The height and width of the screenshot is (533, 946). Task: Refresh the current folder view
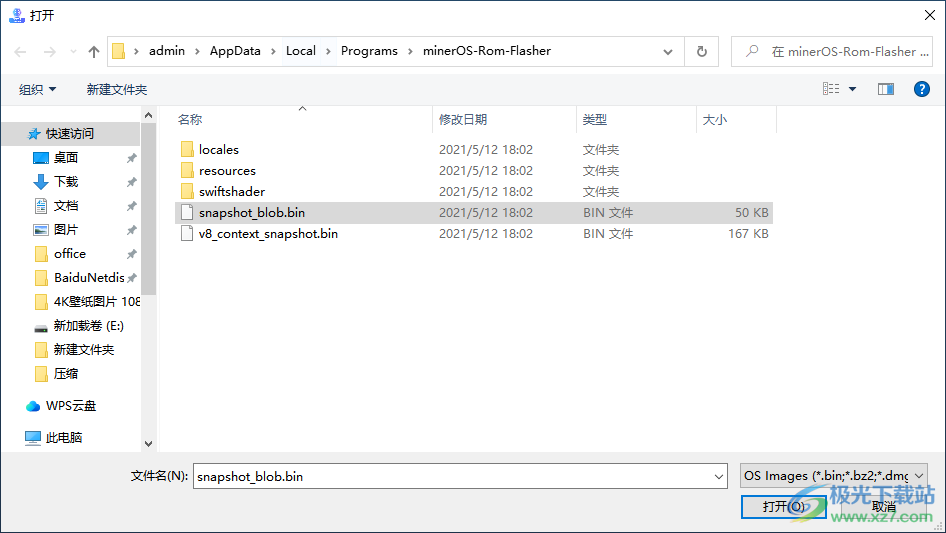coord(702,51)
